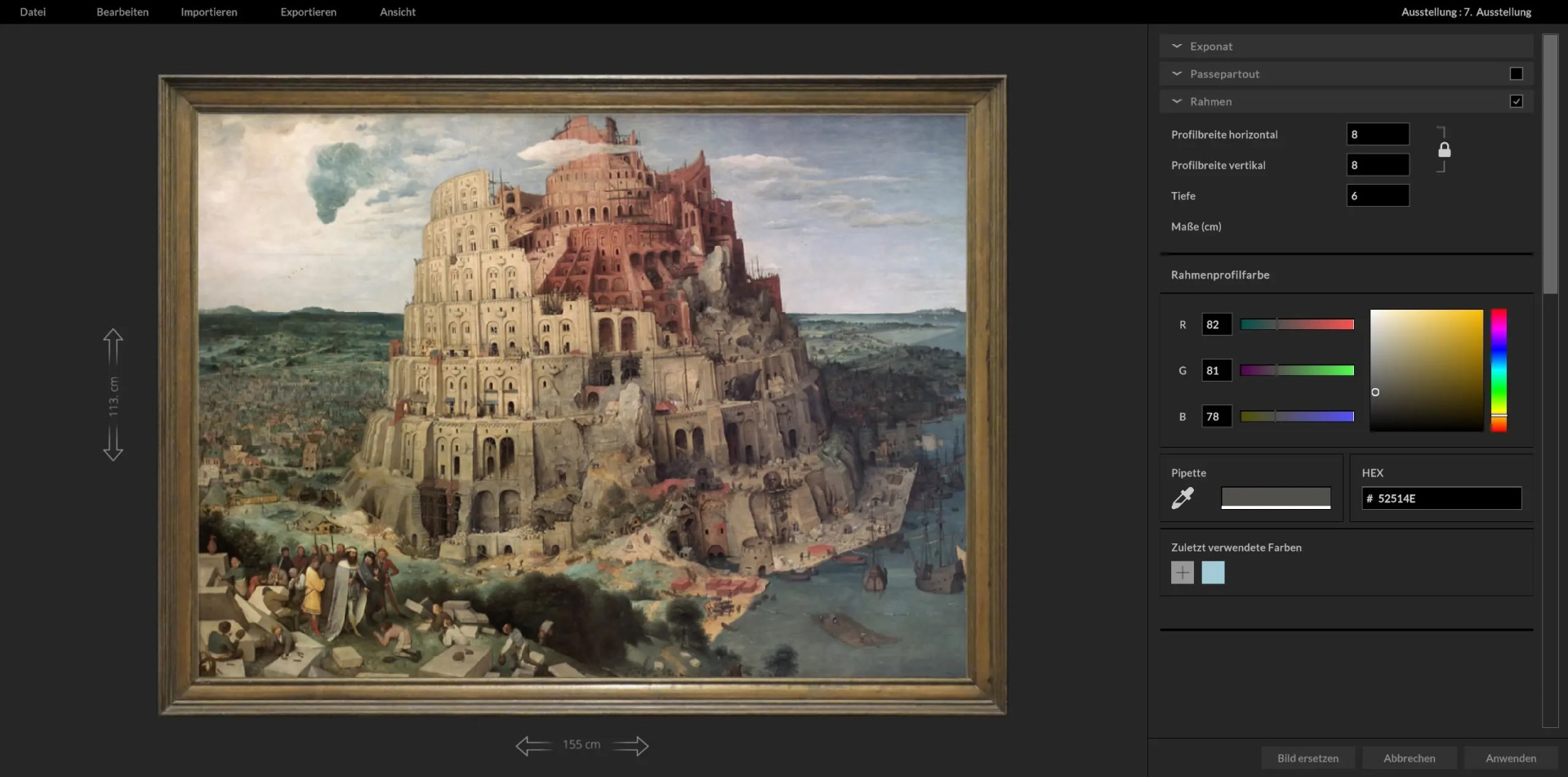Click the framed Tower of Babel painting
The height and width of the screenshot is (777, 1568).
(x=582, y=395)
